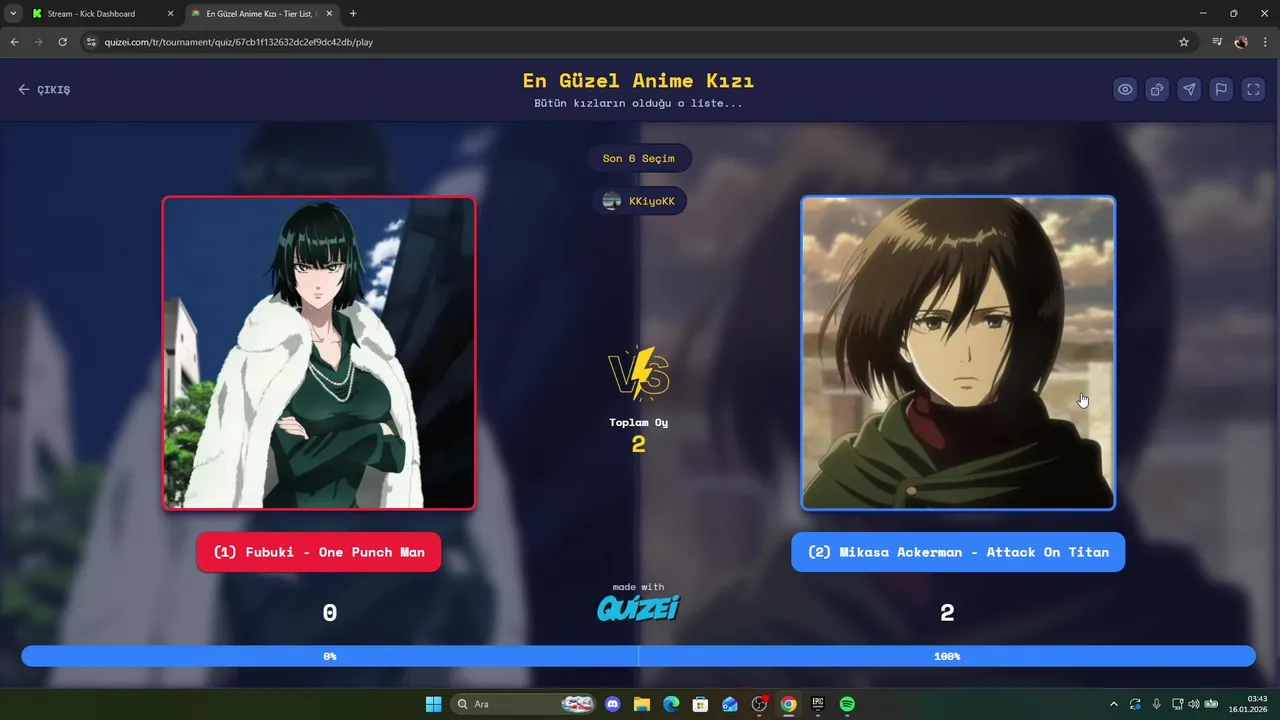Click the Toplam Oy total votes label

coord(638,422)
